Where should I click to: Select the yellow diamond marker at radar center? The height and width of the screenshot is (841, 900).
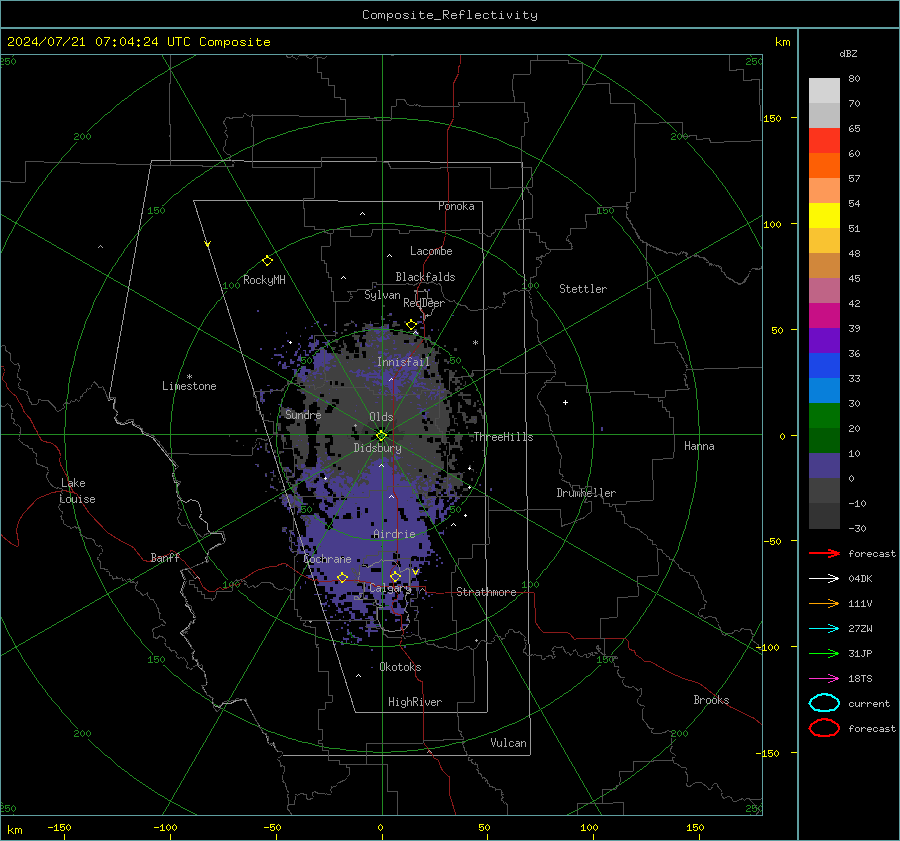pyautogui.click(x=381, y=435)
